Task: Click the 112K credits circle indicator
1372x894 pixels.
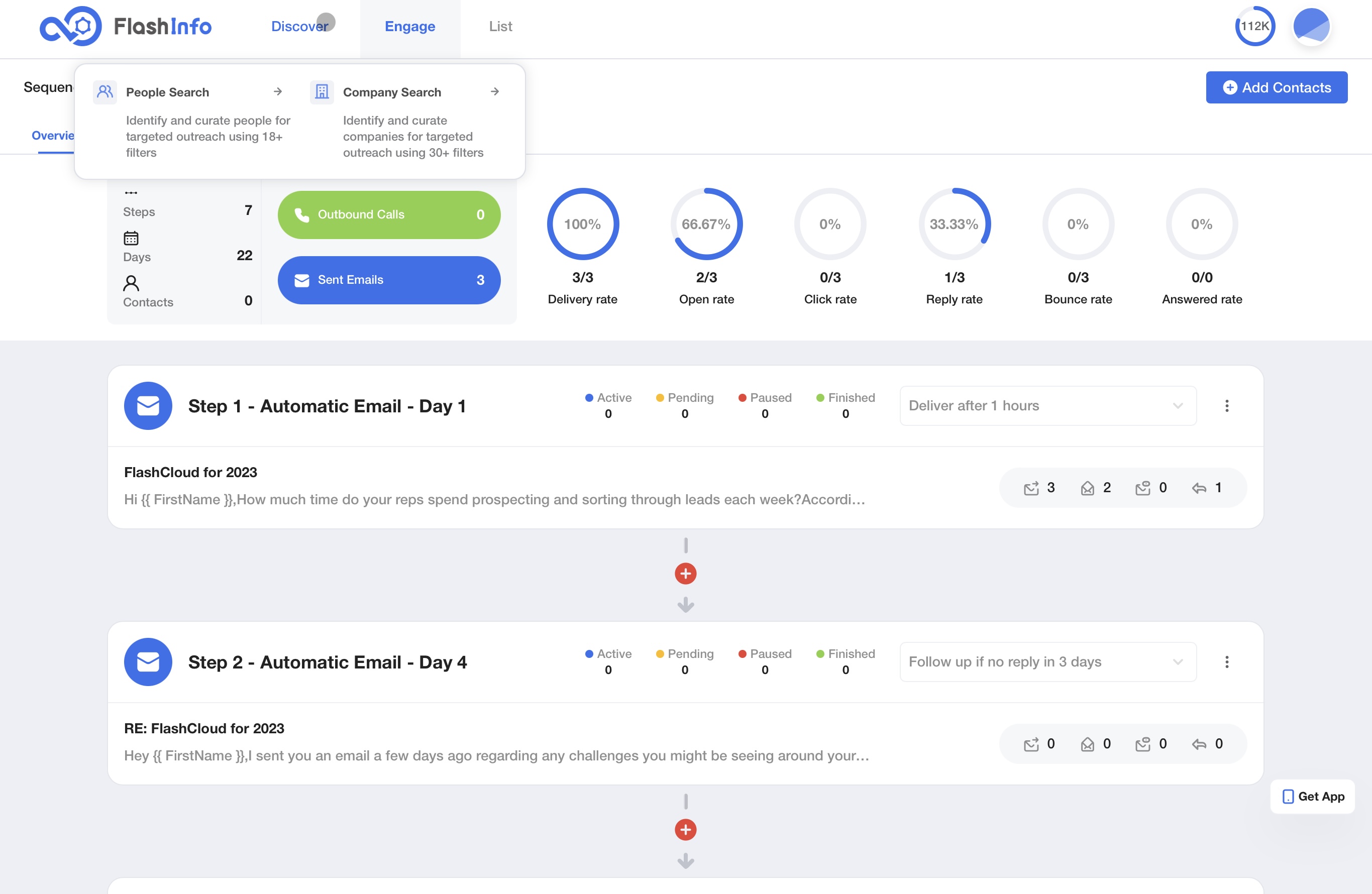Action: tap(1254, 26)
